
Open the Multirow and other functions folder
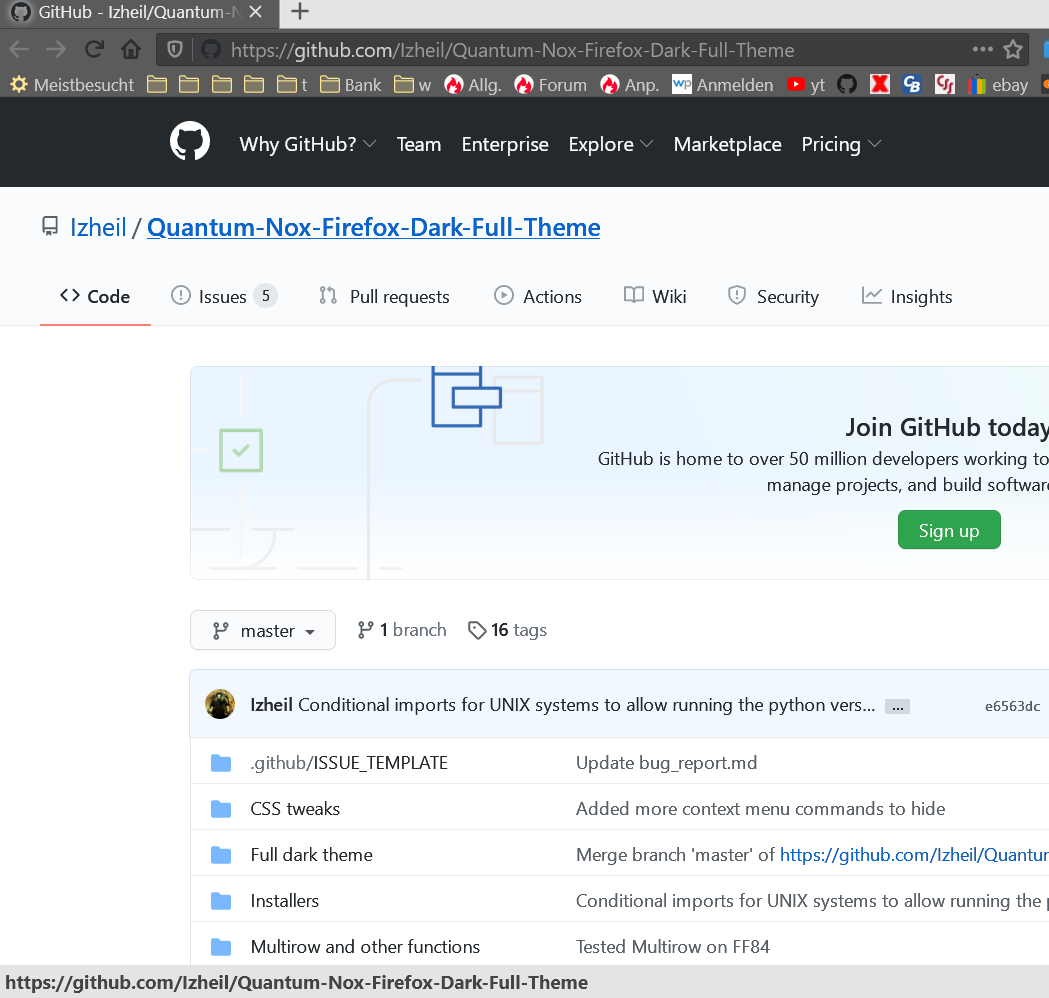[365, 947]
